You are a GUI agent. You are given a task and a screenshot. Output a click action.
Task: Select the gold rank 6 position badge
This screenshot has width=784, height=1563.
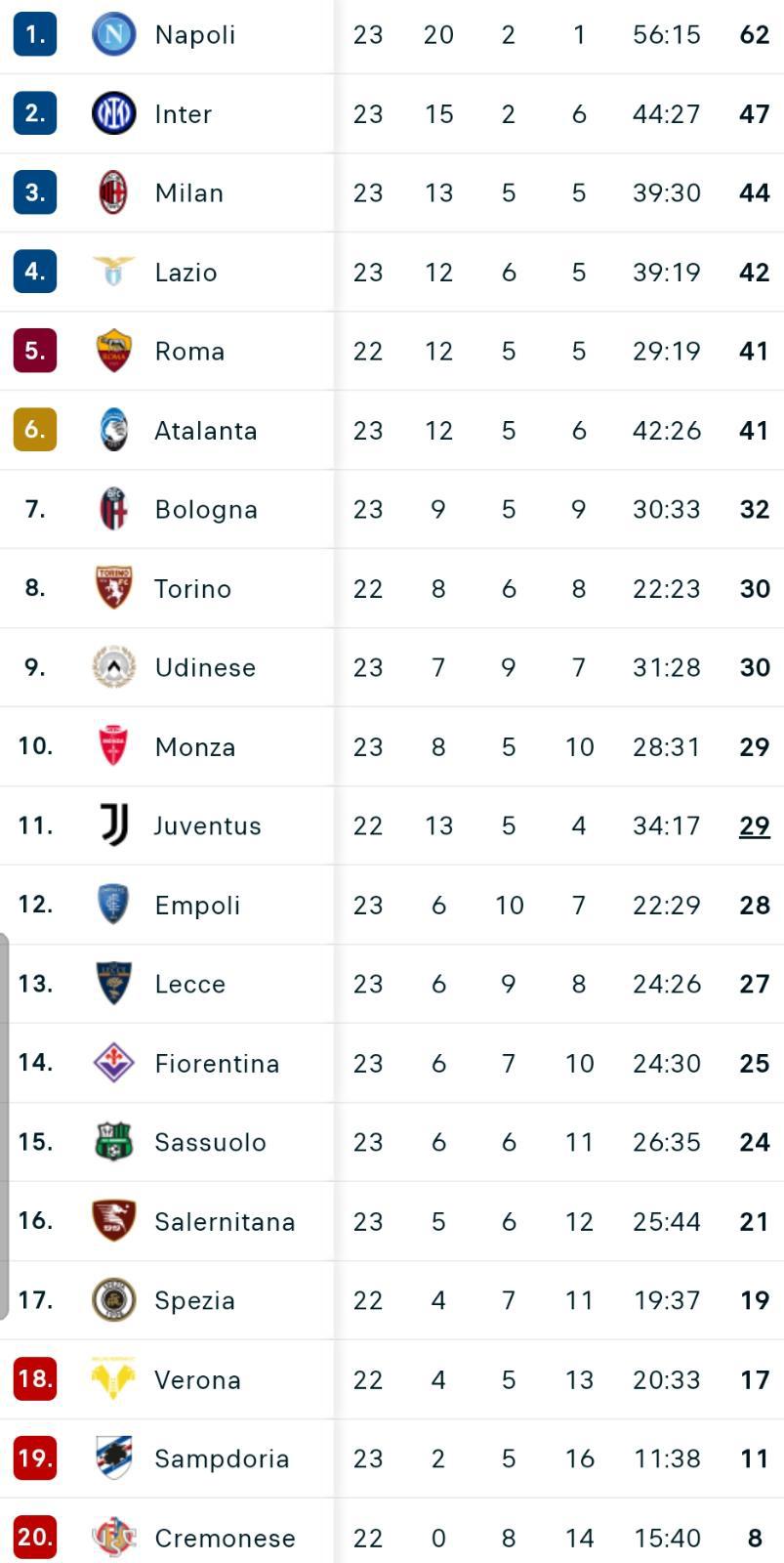click(35, 430)
